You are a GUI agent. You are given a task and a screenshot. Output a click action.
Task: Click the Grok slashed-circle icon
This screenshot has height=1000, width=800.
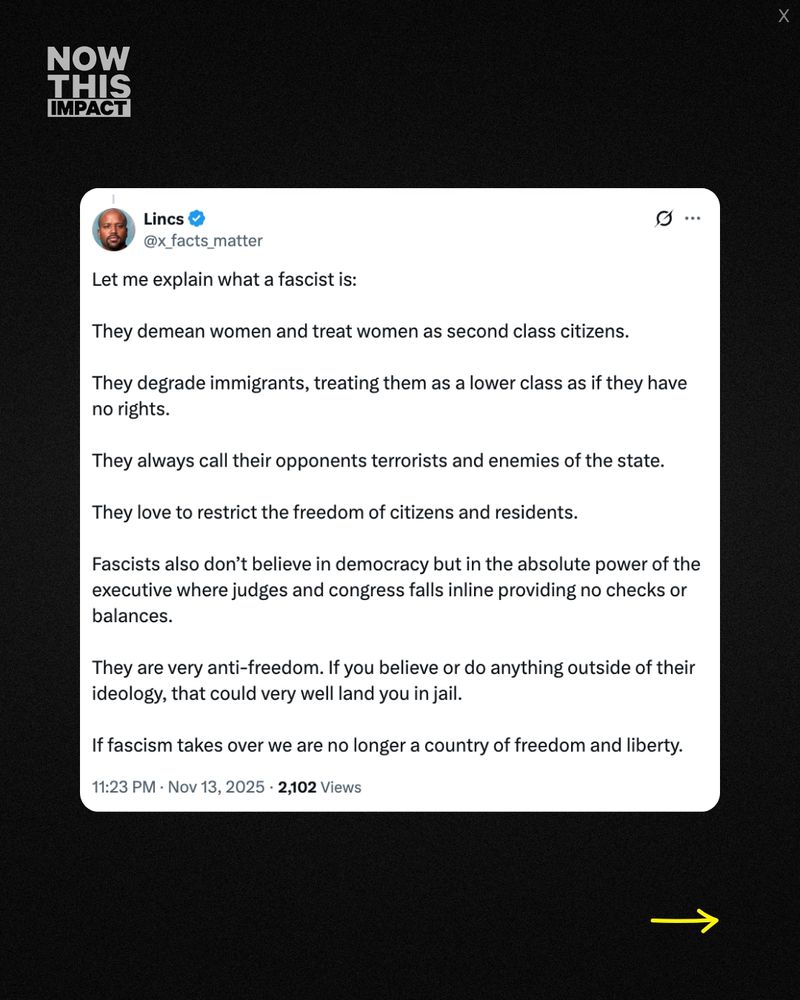(664, 219)
